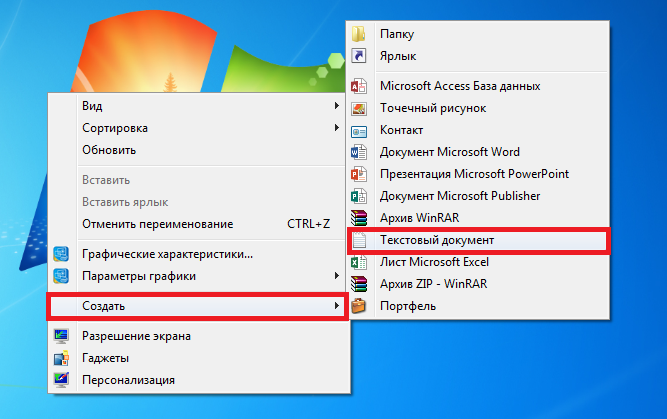
Task: Select Контакт in the create submenu
Action: pos(478,130)
